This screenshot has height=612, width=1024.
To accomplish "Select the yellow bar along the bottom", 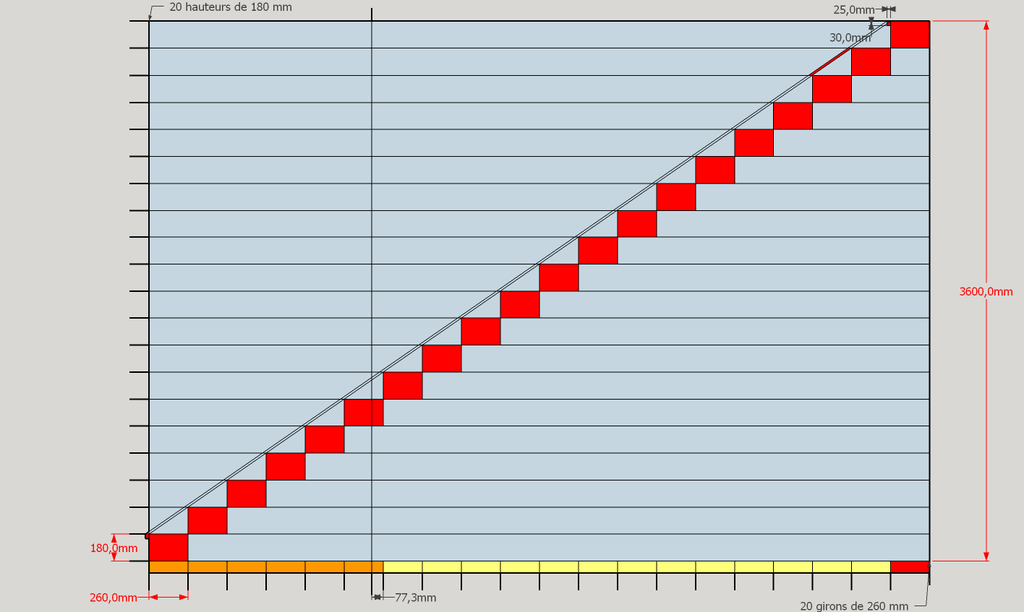I will pos(637,567).
